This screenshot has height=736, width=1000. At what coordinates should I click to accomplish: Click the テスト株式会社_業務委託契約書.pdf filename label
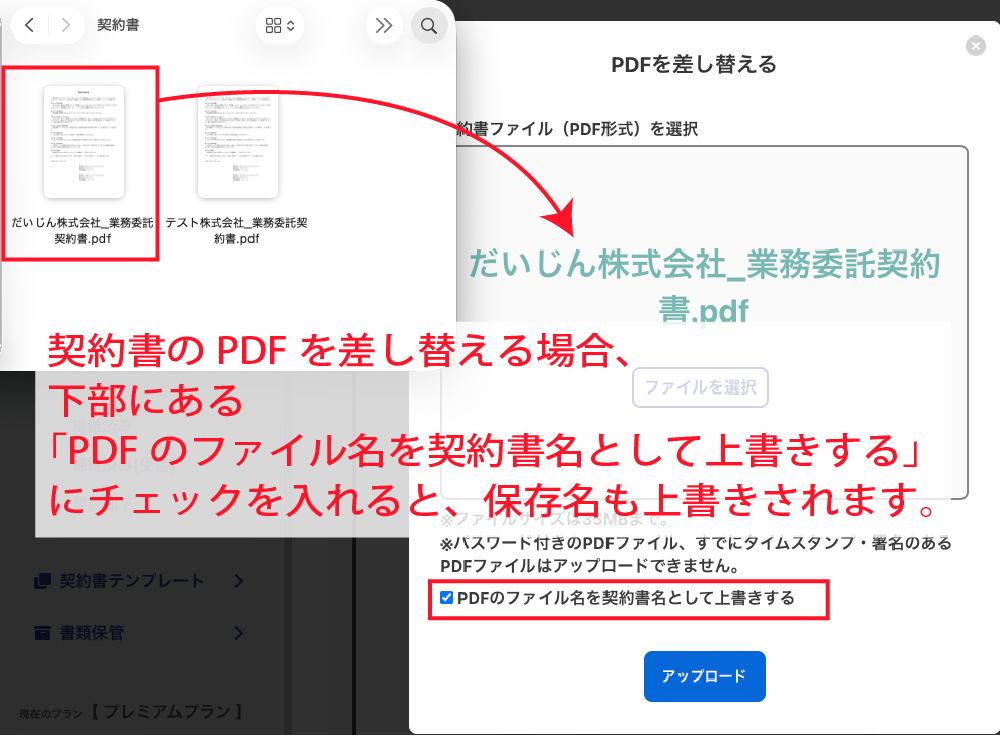point(237,231)
